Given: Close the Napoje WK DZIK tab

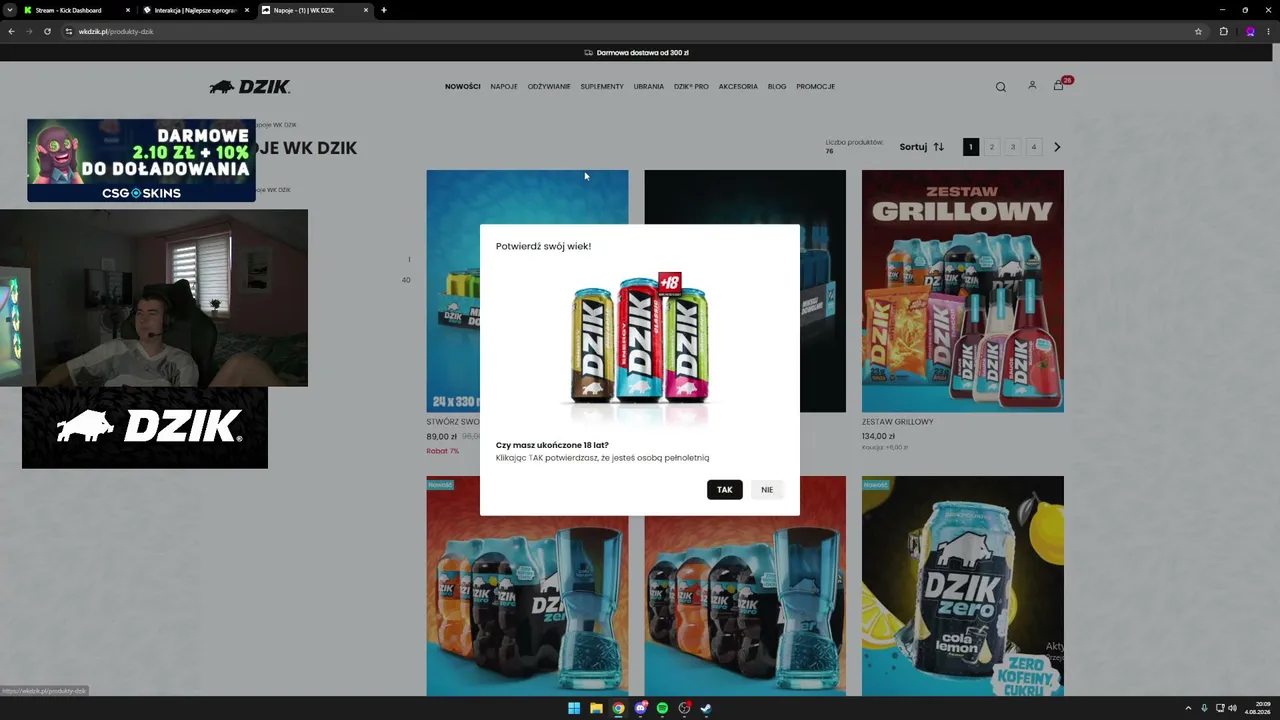Looking at the screenshot, I should point(366,10).
